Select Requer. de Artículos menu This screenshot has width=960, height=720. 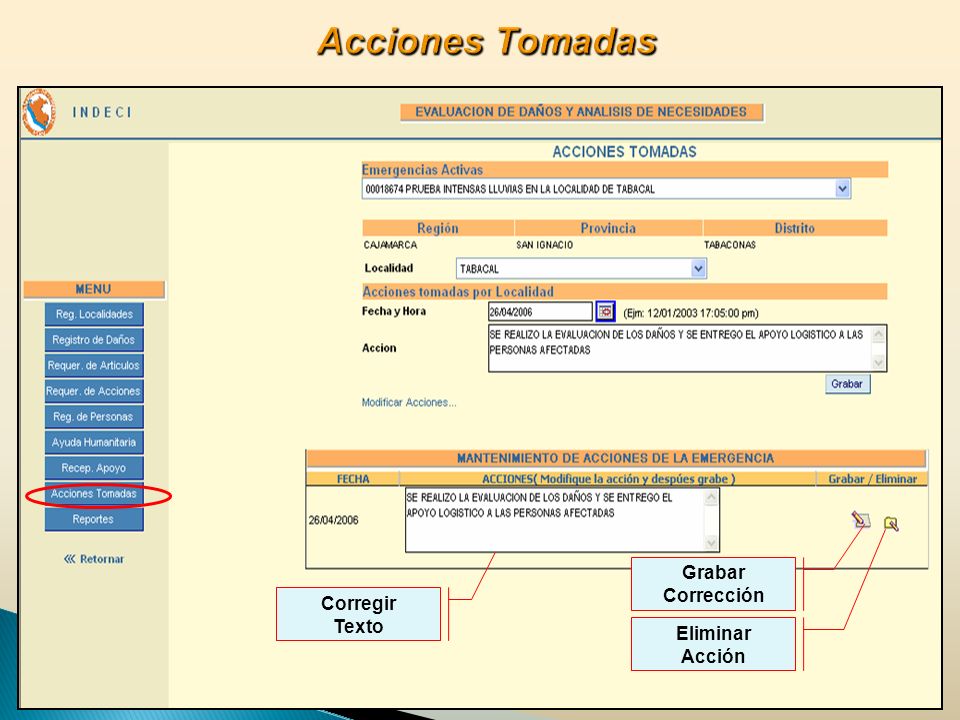click(x=94, y=366)
